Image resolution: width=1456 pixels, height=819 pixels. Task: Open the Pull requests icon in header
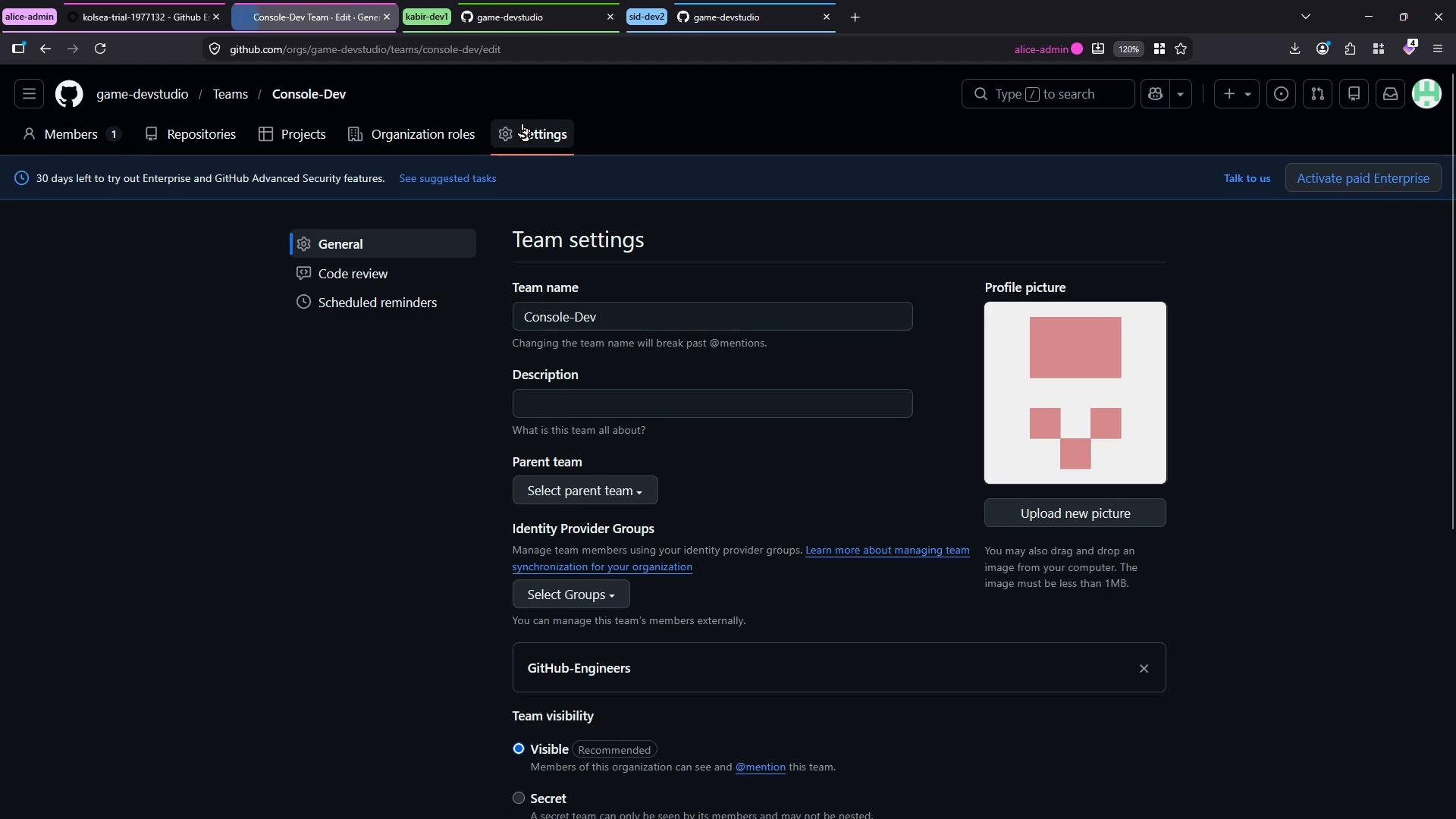[1318, 94]
